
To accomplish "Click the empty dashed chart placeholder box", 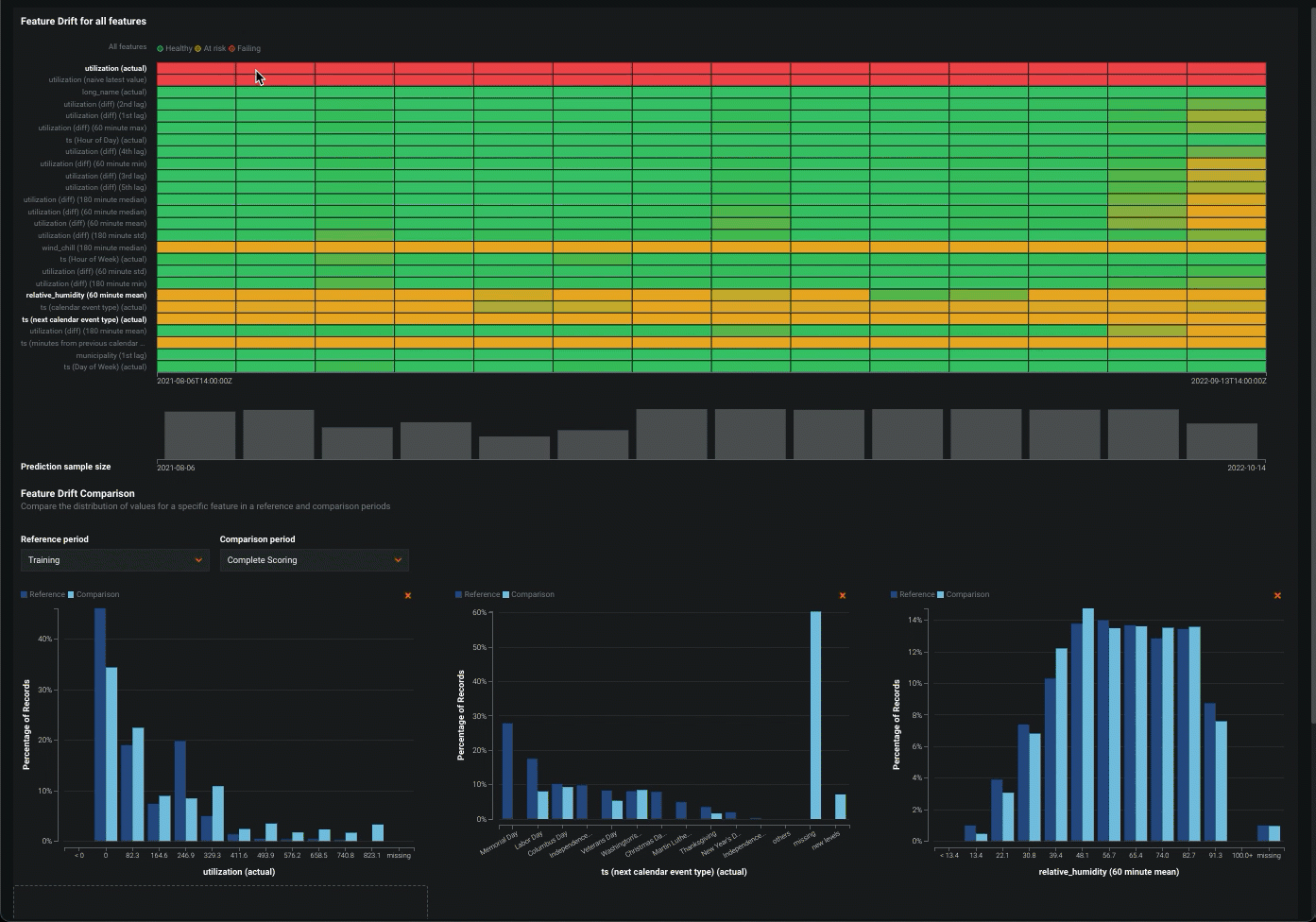I will click(220, 902).
